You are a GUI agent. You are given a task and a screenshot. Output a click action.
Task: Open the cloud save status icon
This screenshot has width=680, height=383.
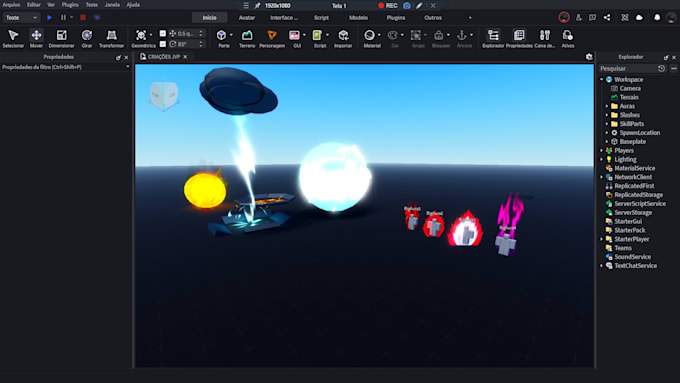pyautogui.click(x=639, y=17)
